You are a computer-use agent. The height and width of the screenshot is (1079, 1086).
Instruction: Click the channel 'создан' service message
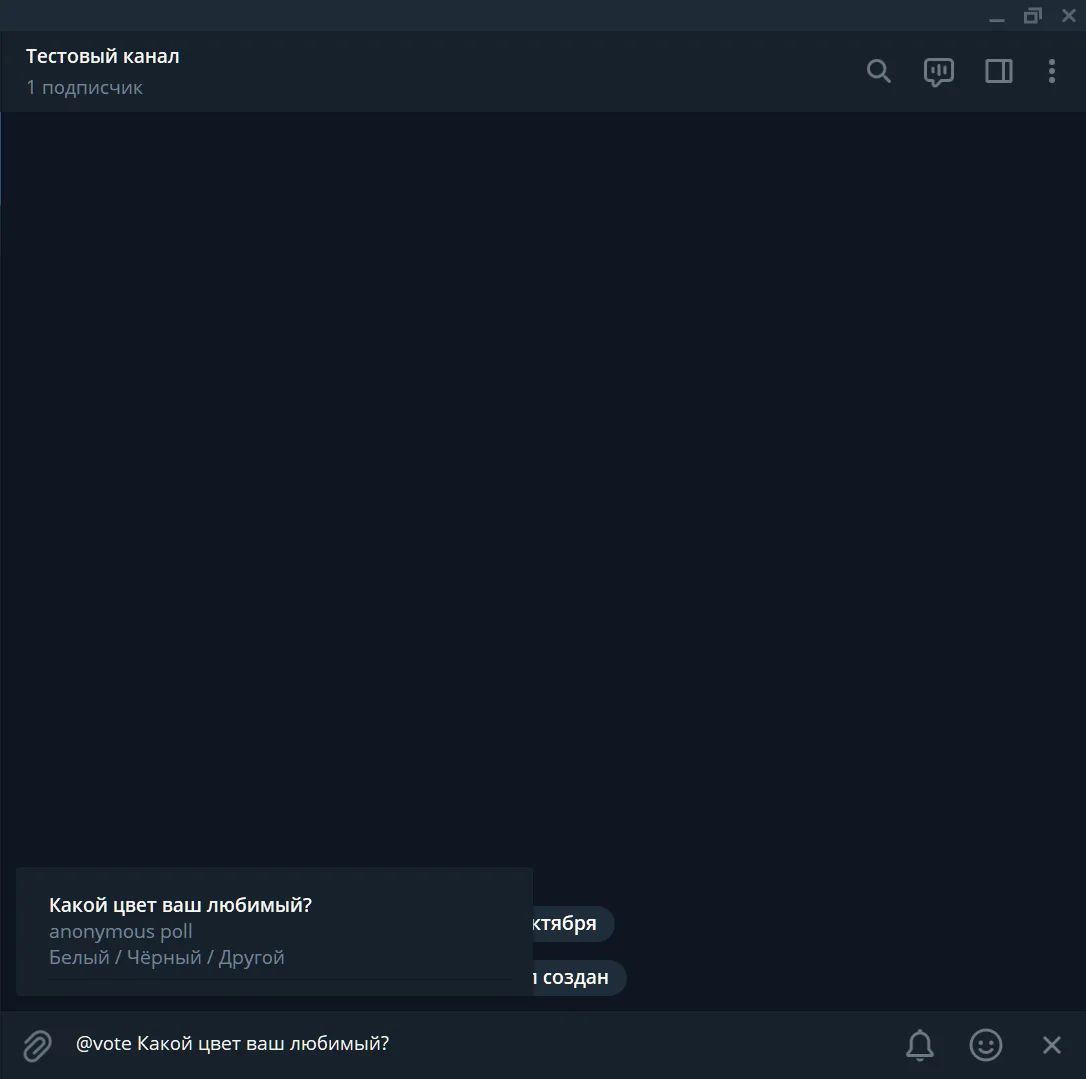click(x=578, y=977)
